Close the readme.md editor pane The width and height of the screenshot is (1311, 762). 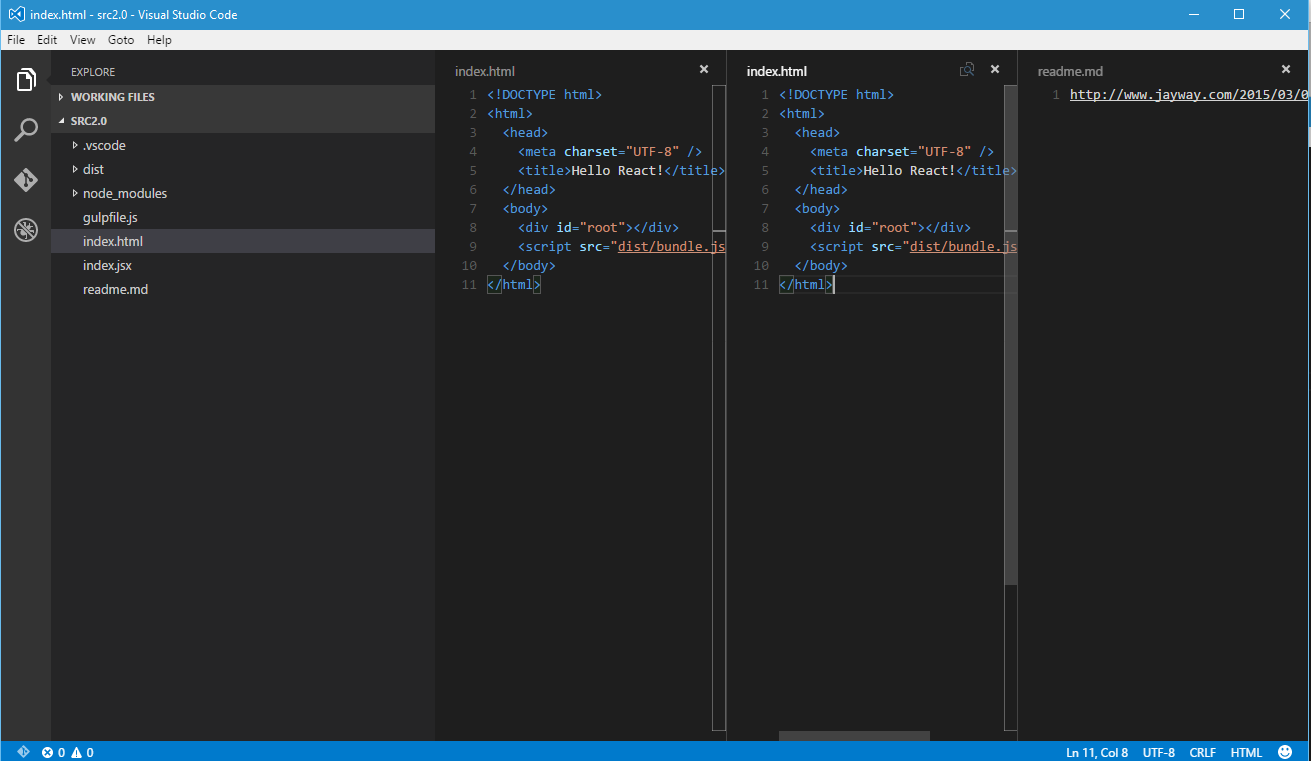(x=1286, y=70)
